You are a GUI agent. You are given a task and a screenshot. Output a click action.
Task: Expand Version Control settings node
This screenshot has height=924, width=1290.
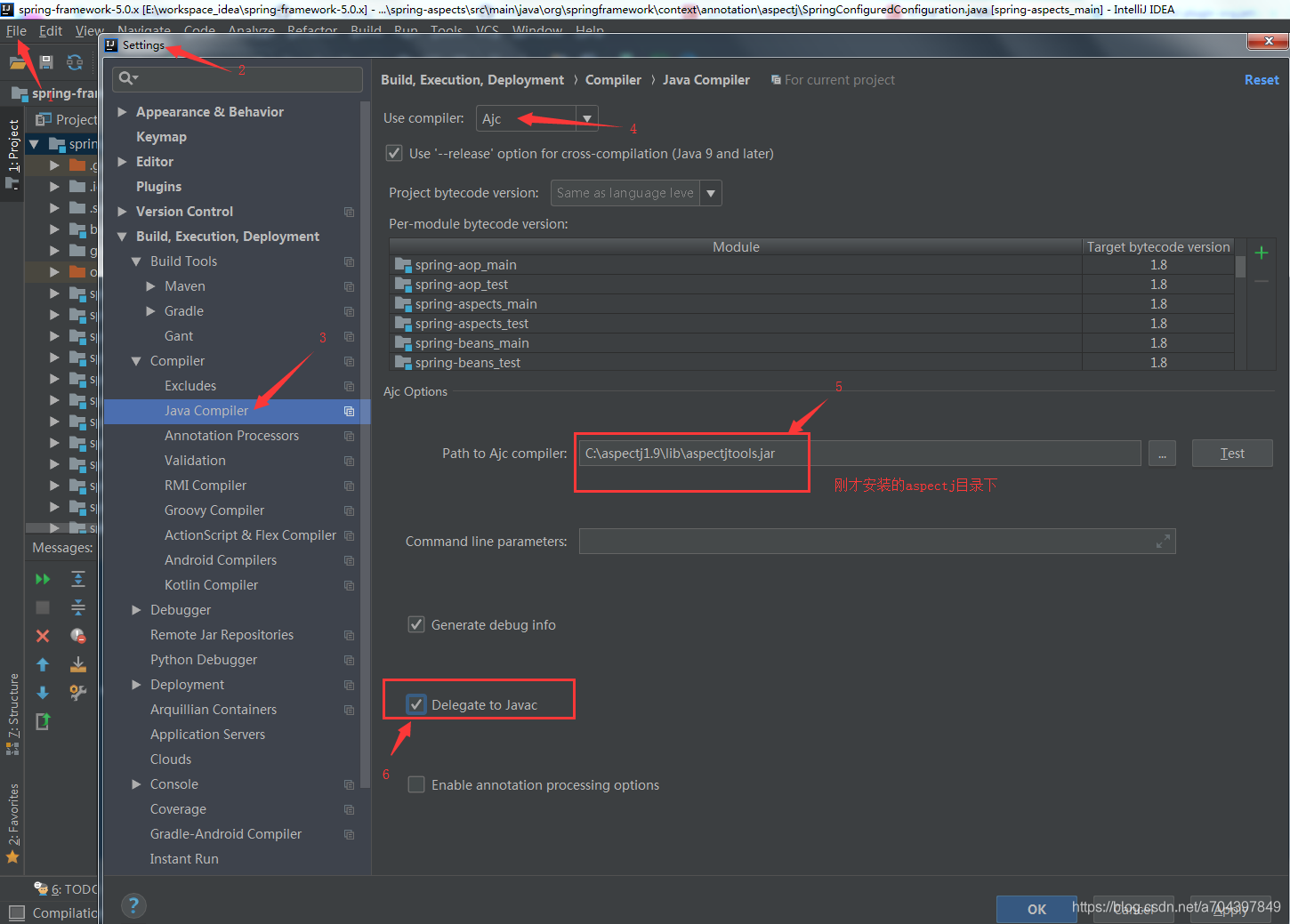(x=123, y=212)
